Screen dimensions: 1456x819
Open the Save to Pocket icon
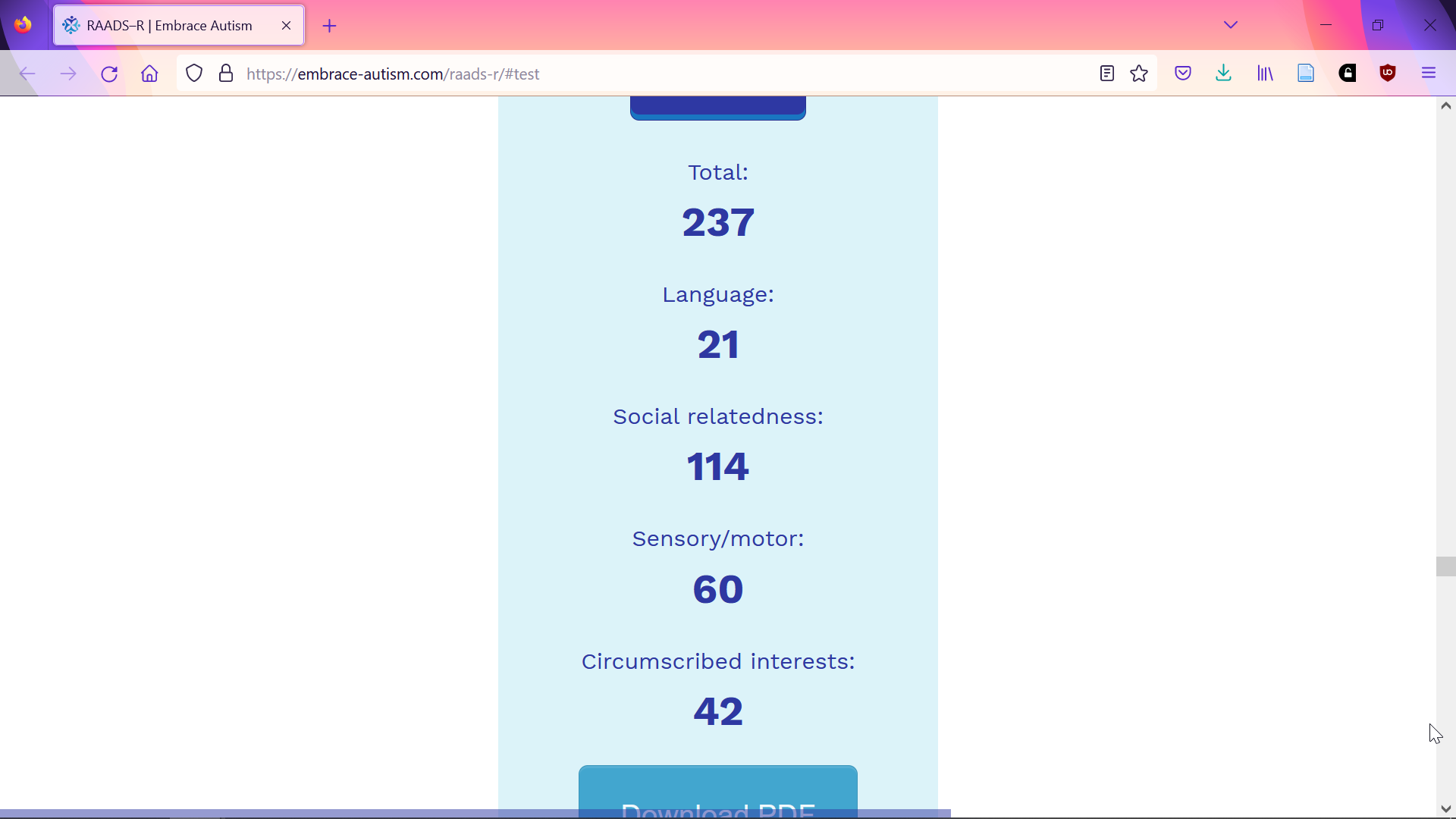pyautogui.click(x=1183, y=74)
